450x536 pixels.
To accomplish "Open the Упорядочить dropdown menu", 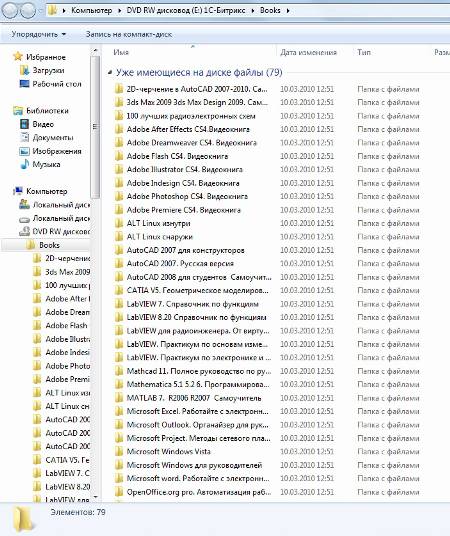I will coord(39,34).
